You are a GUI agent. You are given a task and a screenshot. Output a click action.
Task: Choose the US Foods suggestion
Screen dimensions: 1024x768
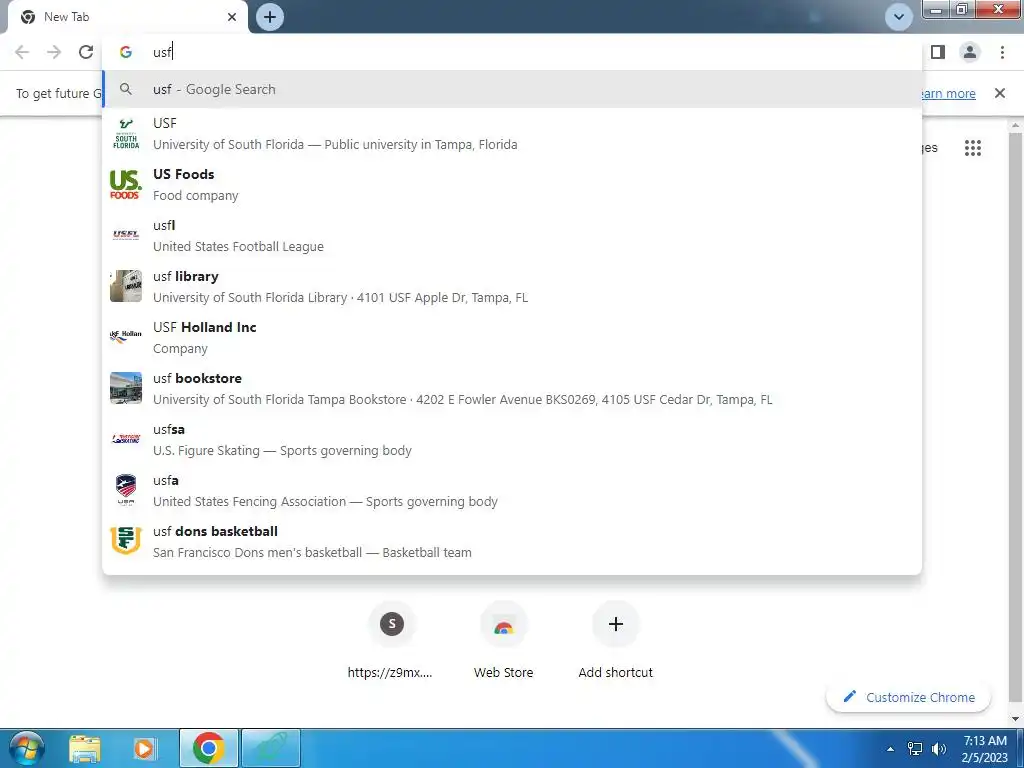point(512,185)
